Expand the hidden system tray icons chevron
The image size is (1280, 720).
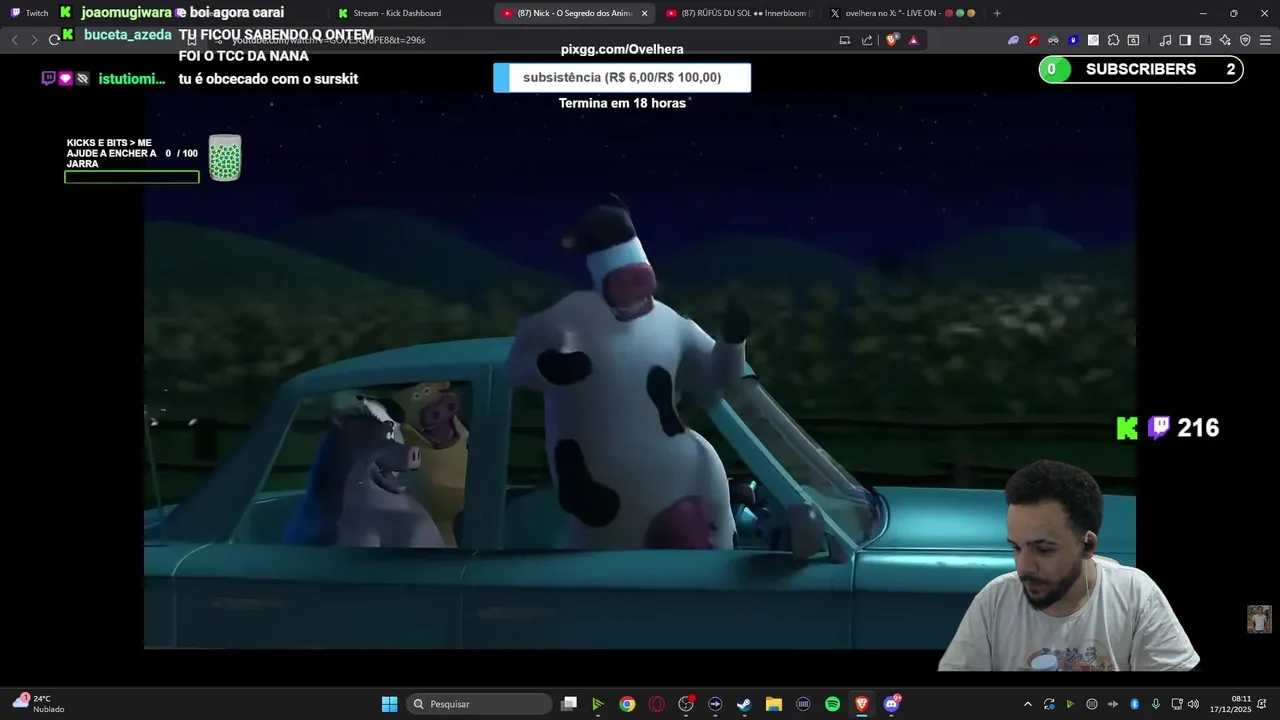click(1028, 704)
